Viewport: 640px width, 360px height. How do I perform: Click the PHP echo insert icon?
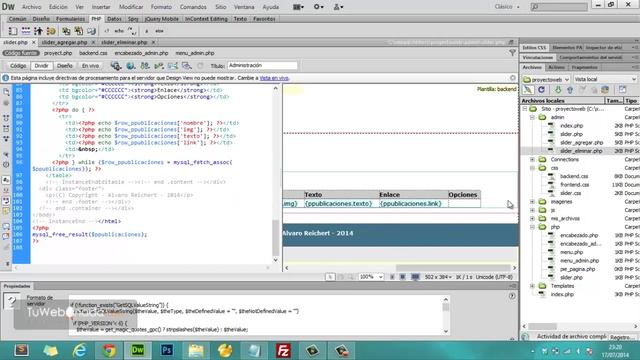tap(119, 31)
